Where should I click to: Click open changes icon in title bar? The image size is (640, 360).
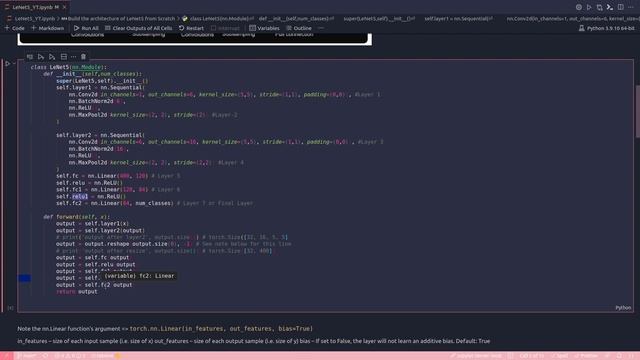[600, 7]
